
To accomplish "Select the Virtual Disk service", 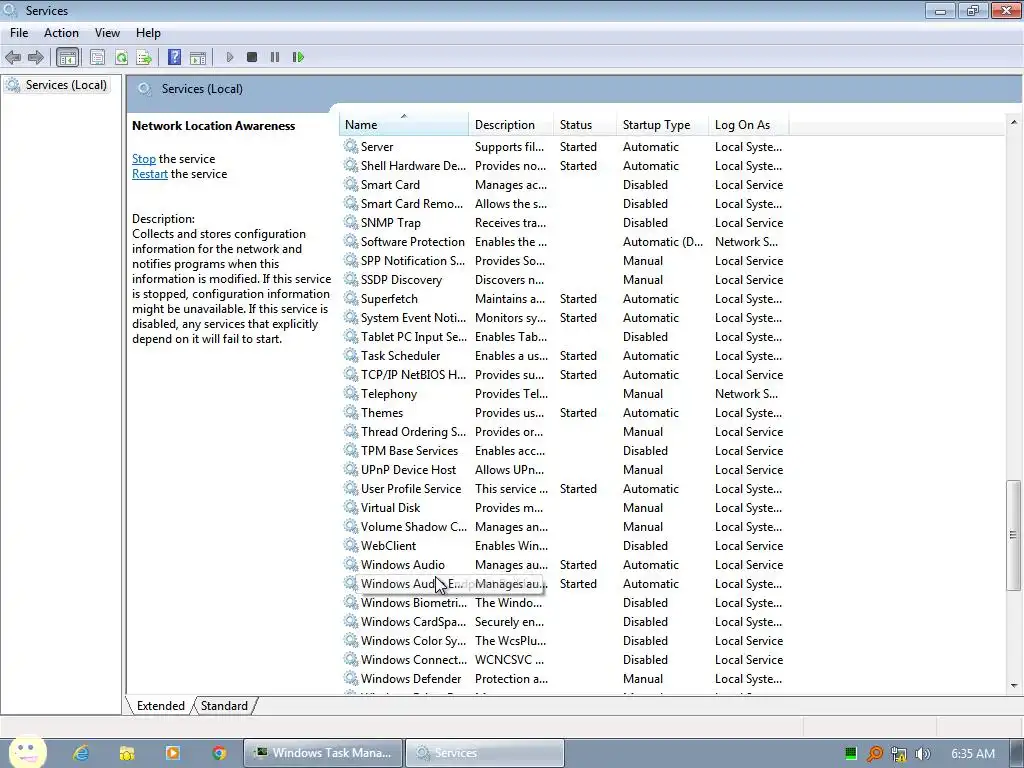I will [x=564, y=507].
